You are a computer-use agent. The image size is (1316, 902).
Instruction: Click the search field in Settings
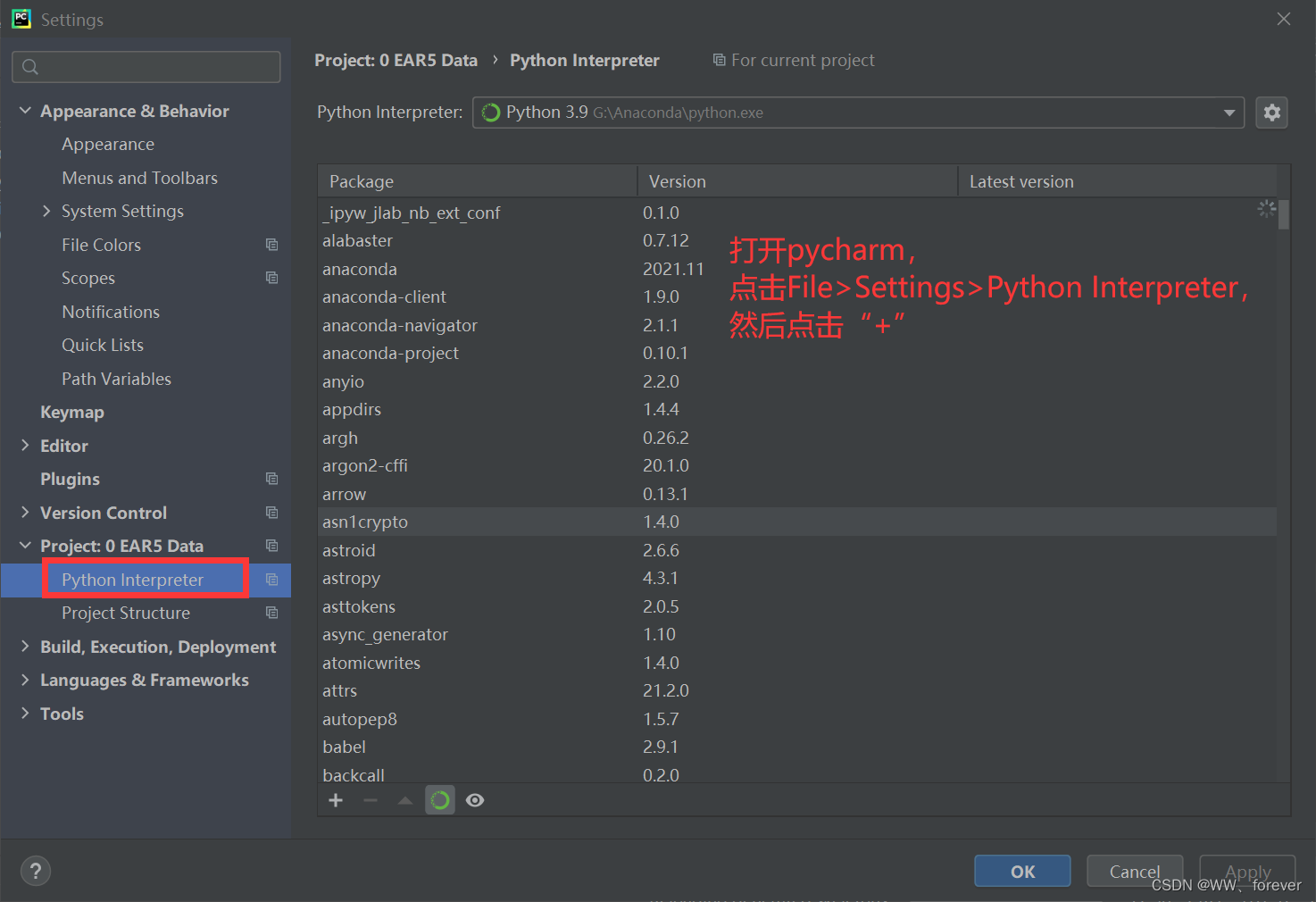(x=146, y=67)
